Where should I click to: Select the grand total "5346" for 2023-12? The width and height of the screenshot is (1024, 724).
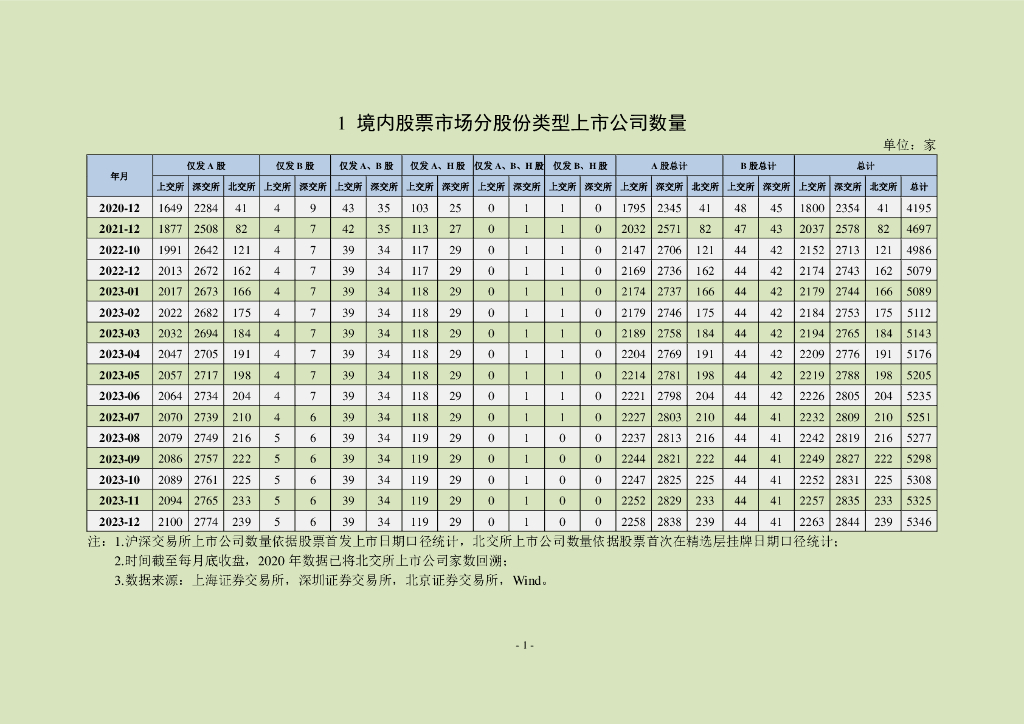click(x=919, y=522)
